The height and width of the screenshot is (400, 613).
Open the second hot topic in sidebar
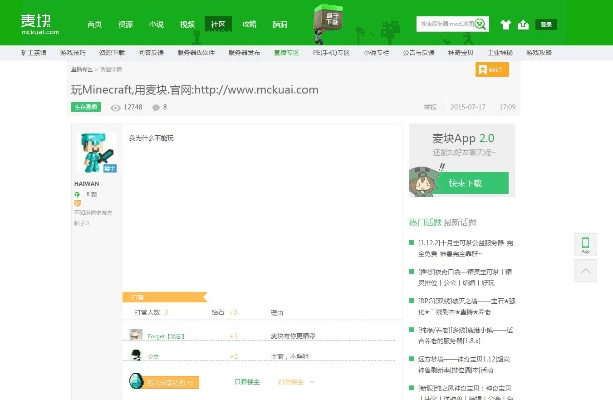tap(465, 277)
